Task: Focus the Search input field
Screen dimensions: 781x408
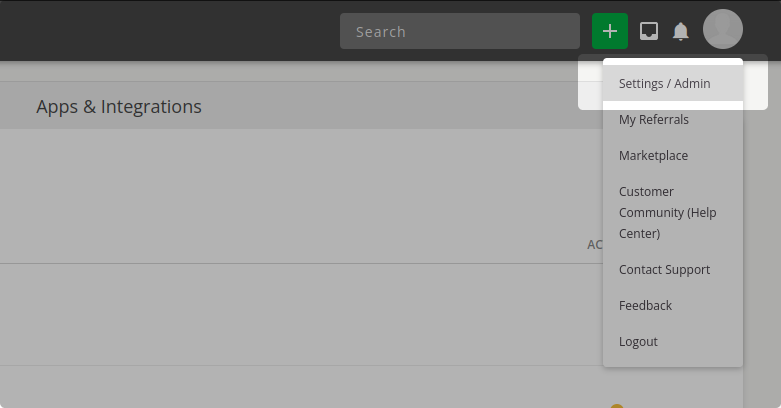Action: pyautogui.click(x=459, y=31)
